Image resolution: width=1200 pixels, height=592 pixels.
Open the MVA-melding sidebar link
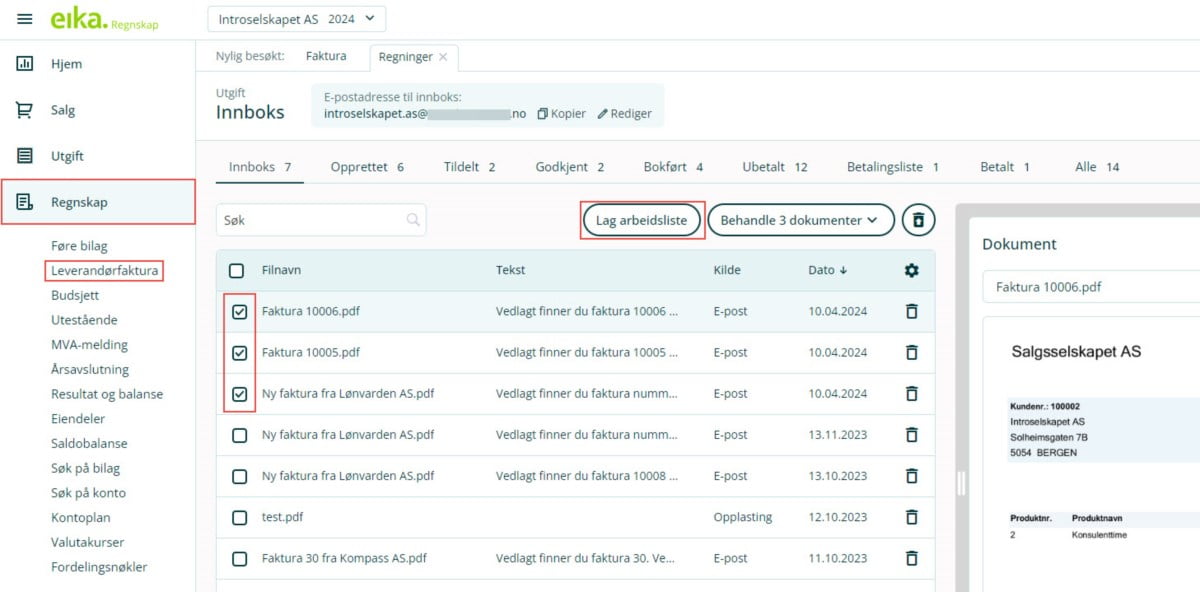point(90,345)
